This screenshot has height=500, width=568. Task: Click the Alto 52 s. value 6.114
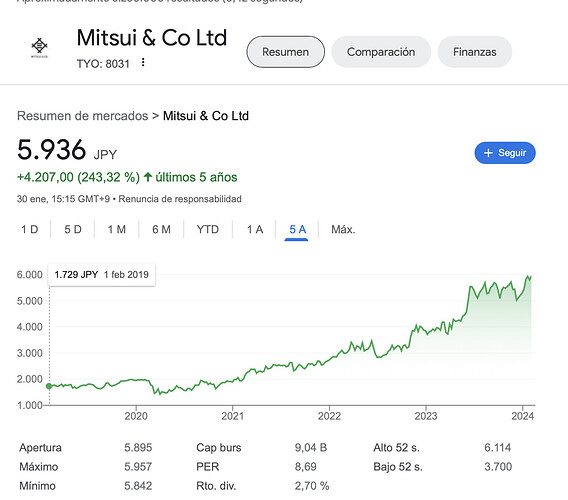coord(498,448)
